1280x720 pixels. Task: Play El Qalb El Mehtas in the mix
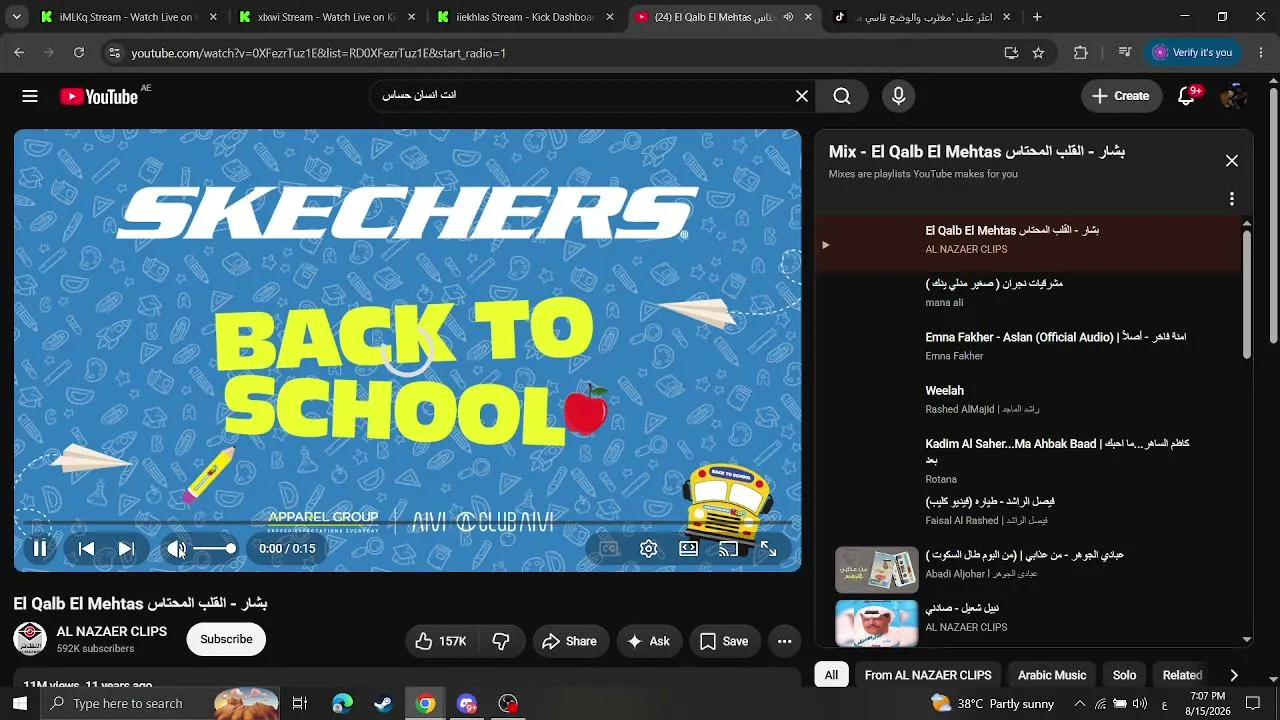pyautogui.click(x=1028, y=243)
